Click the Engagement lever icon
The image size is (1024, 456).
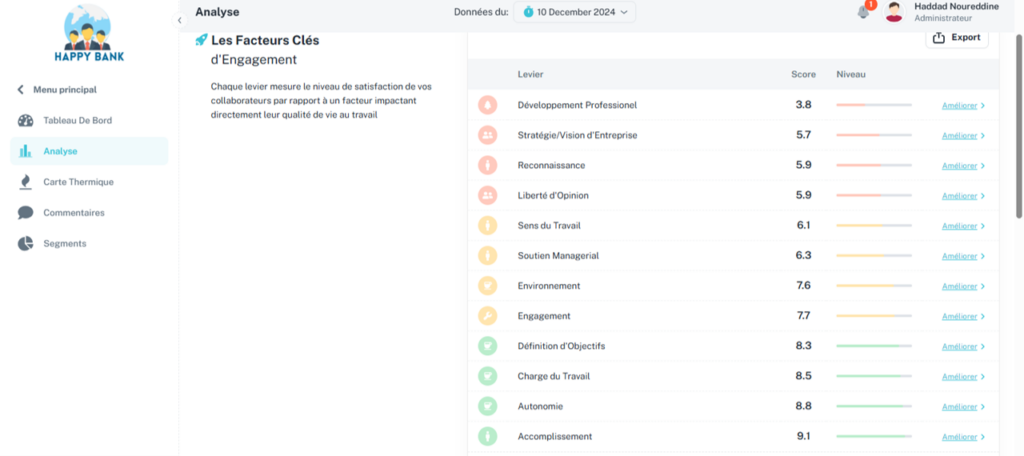pyautogui.click(x=487, y=316)
